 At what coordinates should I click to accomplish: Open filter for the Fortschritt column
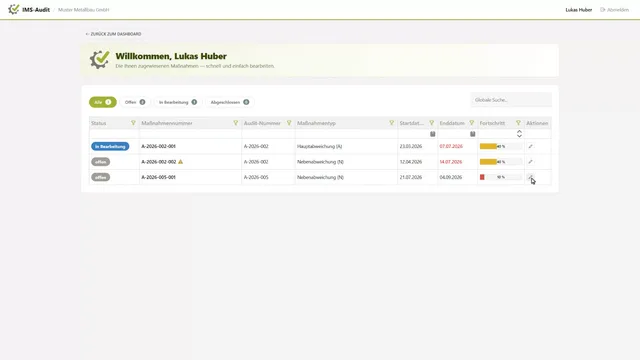(x=518, y=123)
